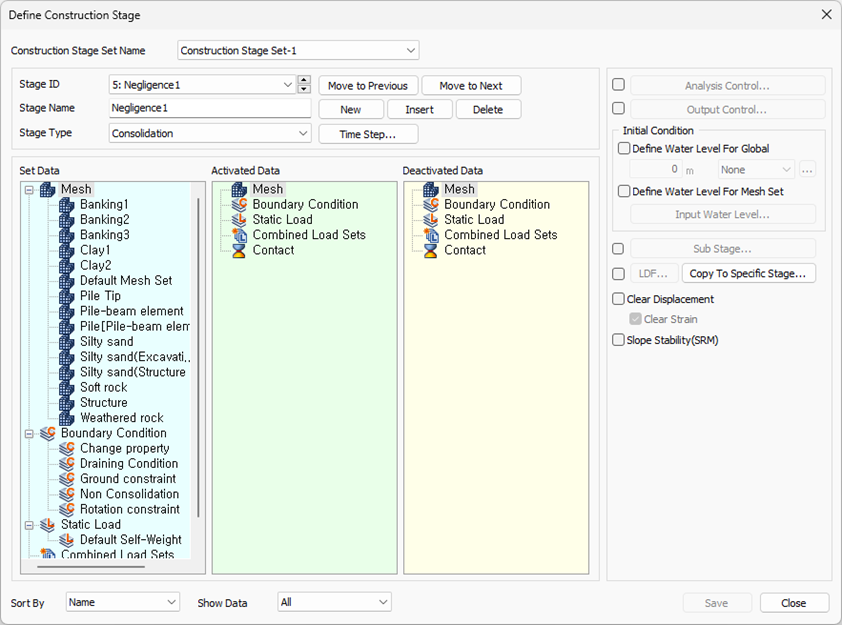Click the Contact hourglass icon in Activated Data
Viewport: 842px width, 625px height.
[x=239, y=250]
